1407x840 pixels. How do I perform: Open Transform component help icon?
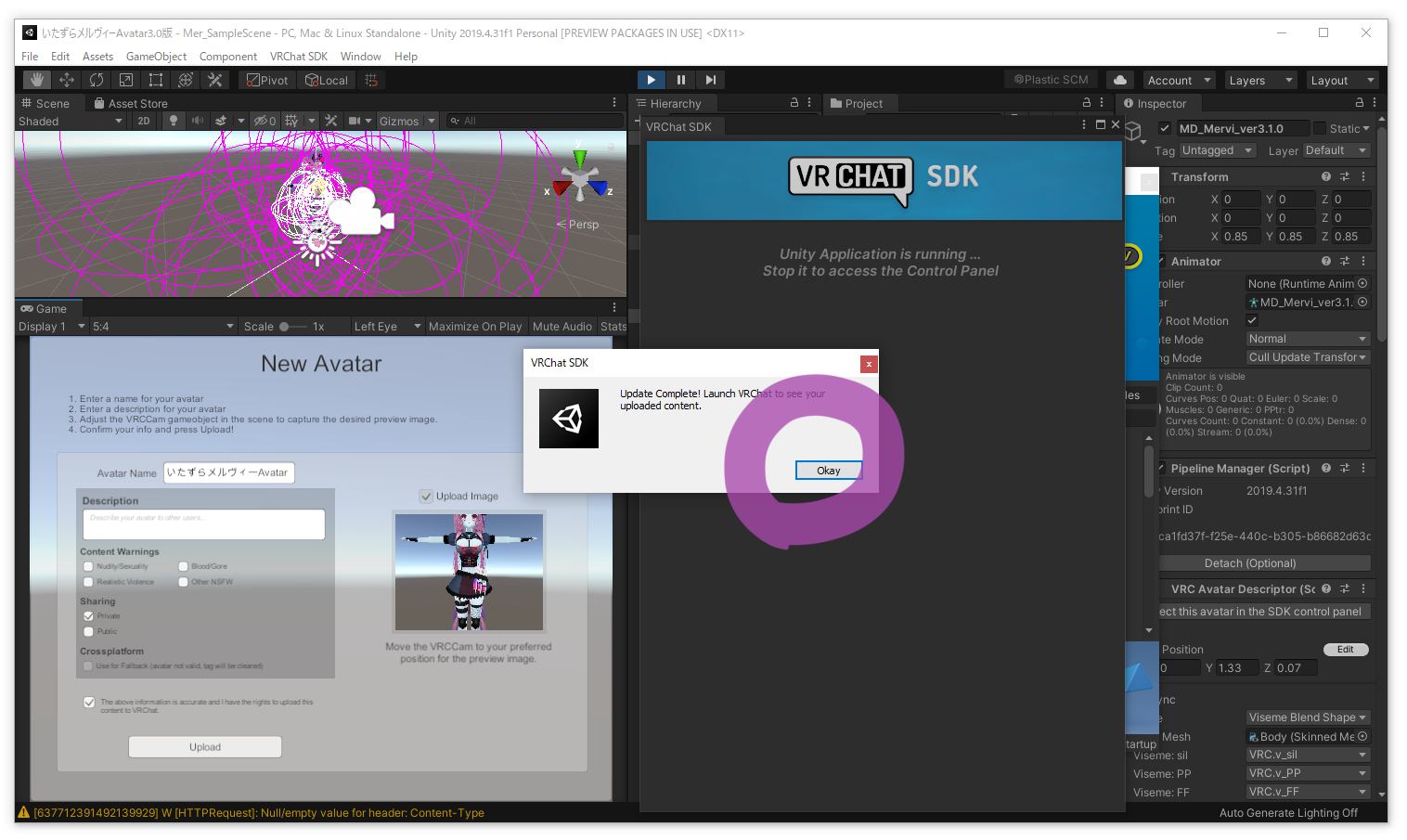tap(1326, 176)
